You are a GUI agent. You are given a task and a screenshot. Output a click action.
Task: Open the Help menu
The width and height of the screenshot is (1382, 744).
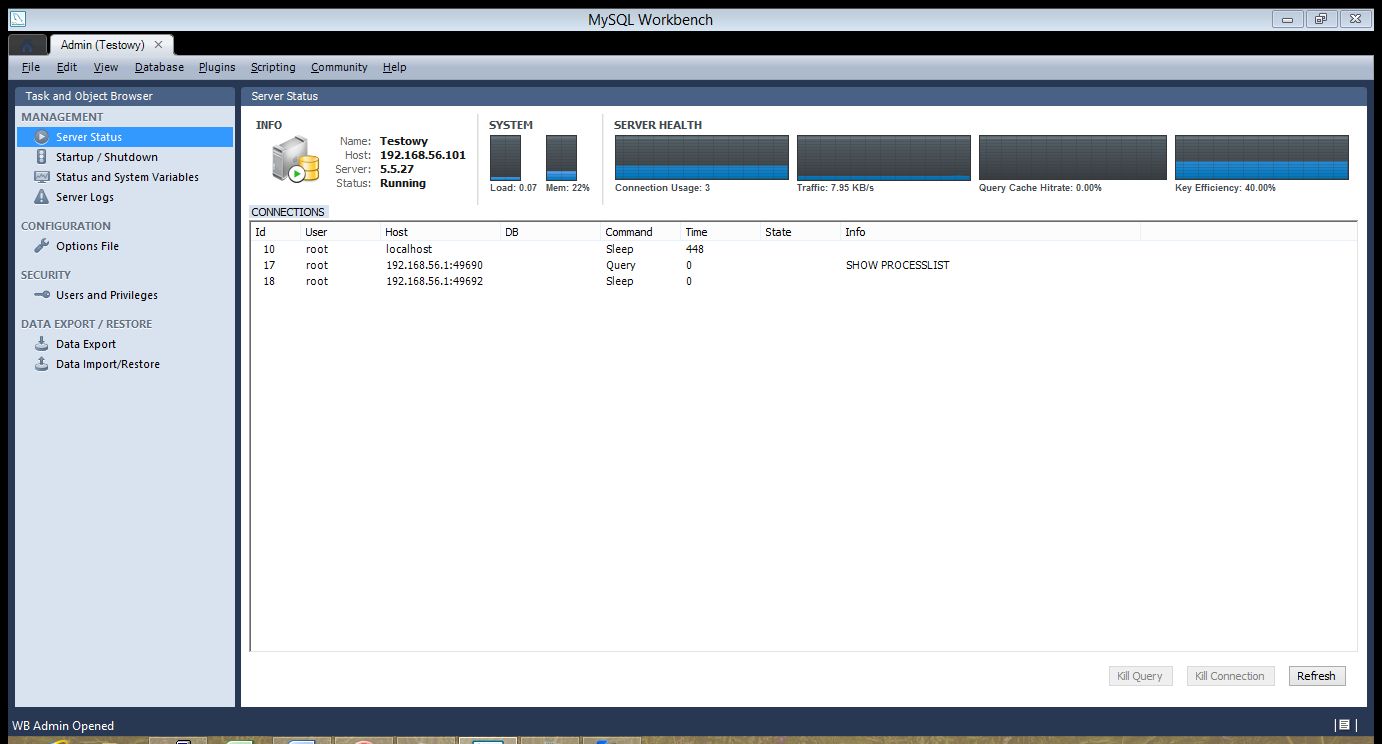coord(394,67)
